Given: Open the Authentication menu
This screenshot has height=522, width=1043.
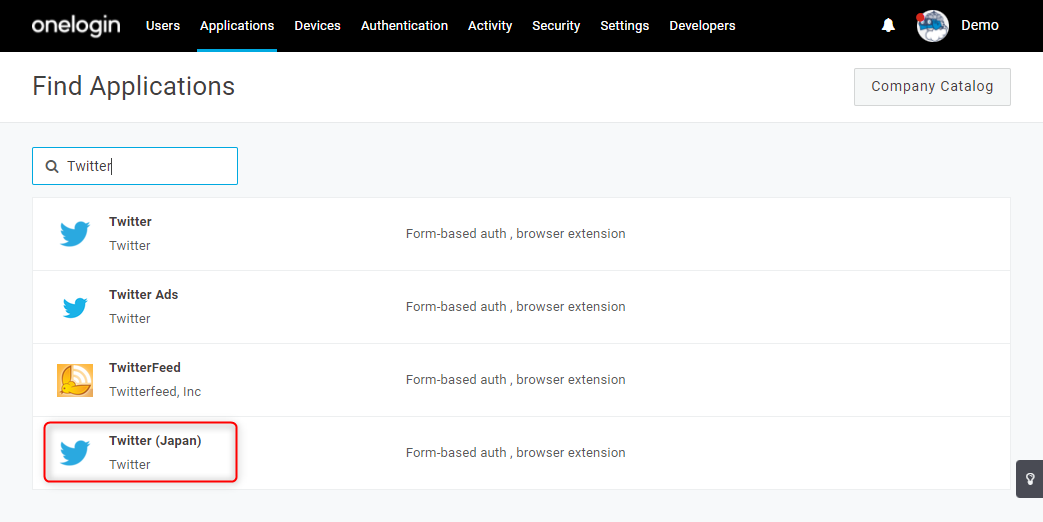Looking at the screenshot, I should point(404,25).
